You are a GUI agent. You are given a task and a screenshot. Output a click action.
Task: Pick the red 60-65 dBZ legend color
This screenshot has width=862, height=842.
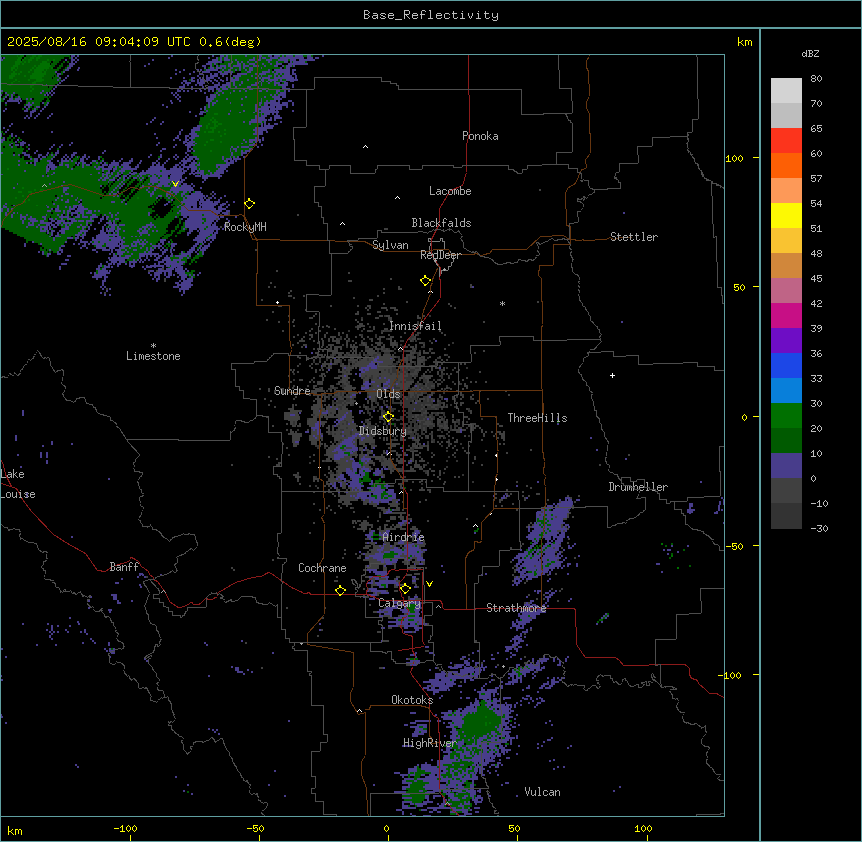786,141
